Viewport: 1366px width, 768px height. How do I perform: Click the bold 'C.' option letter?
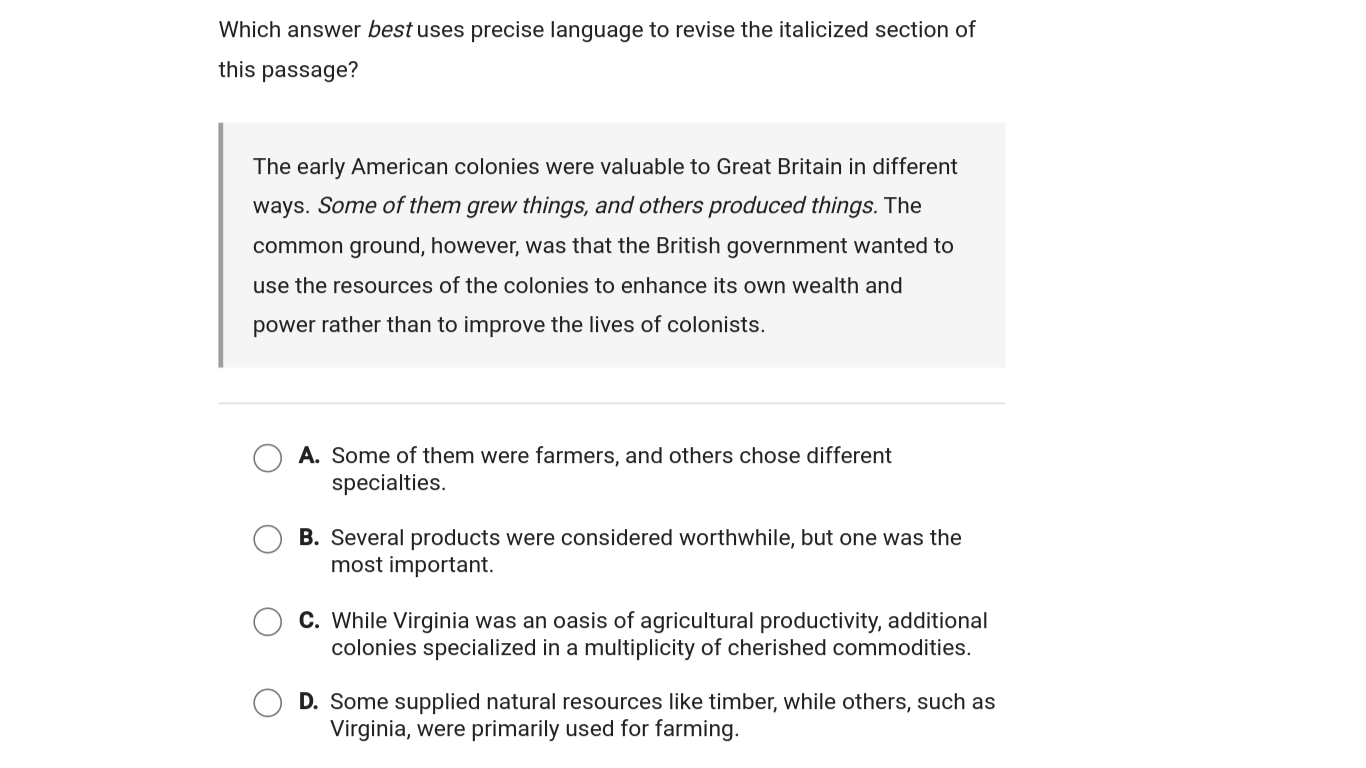coord(309,621)
